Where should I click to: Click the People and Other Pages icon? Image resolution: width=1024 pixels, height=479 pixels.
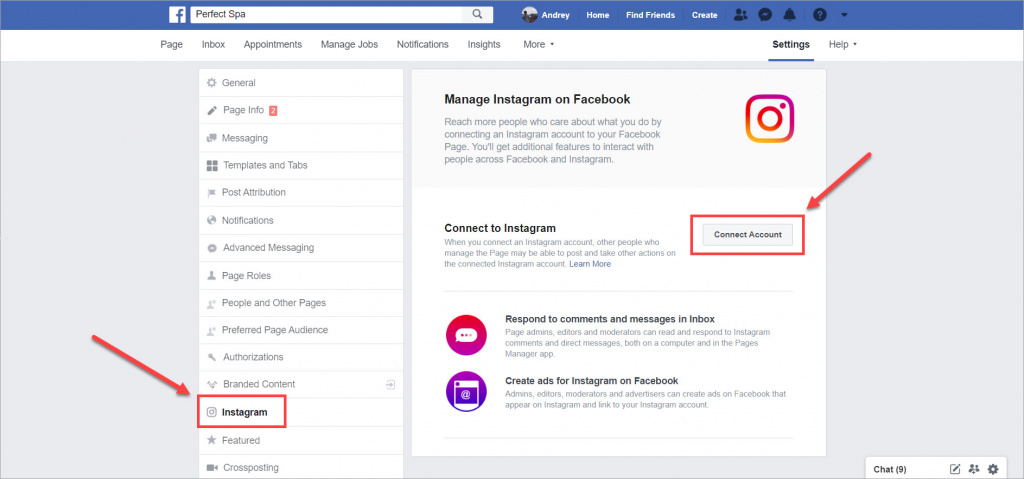pos(212,303)
